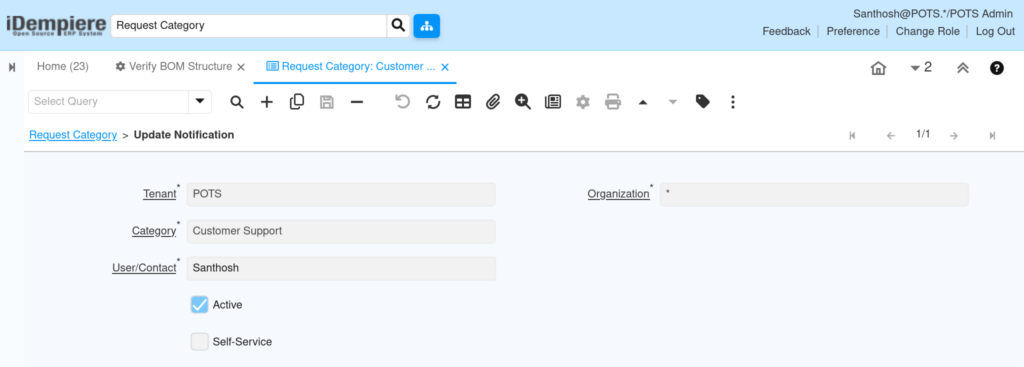This screenshot has height=367, width=1024.
Task: Jump to last record navigation icon
Action: (x=992, y=136)
